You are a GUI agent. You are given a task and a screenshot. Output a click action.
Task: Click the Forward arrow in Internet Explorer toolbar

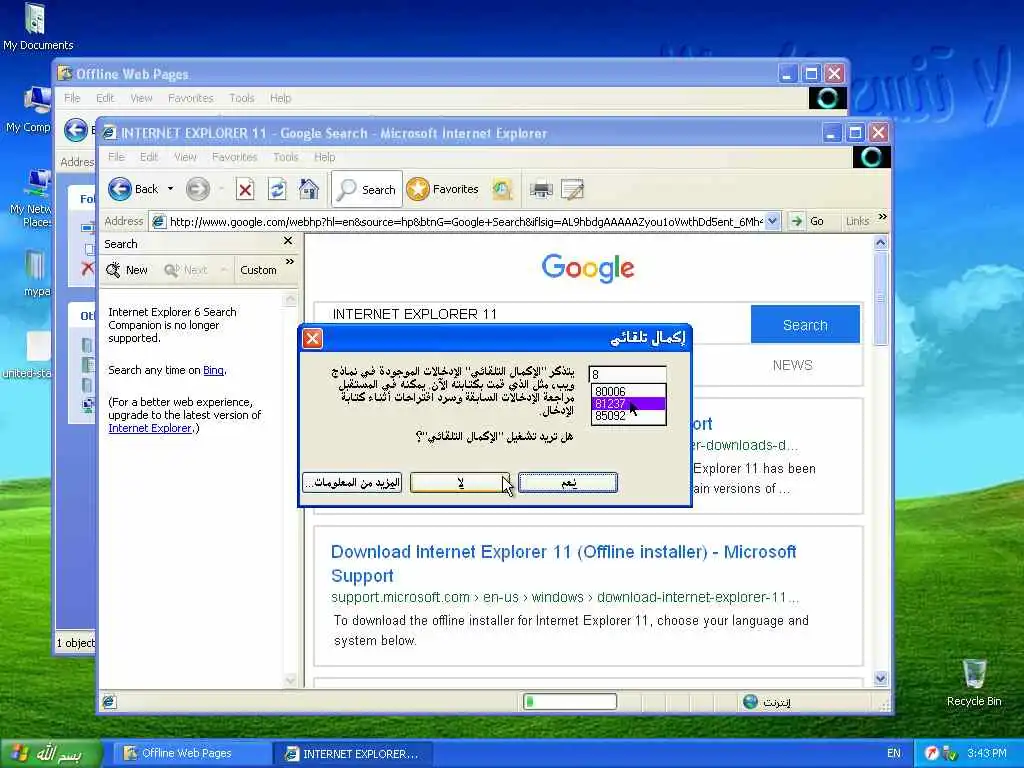198,189
